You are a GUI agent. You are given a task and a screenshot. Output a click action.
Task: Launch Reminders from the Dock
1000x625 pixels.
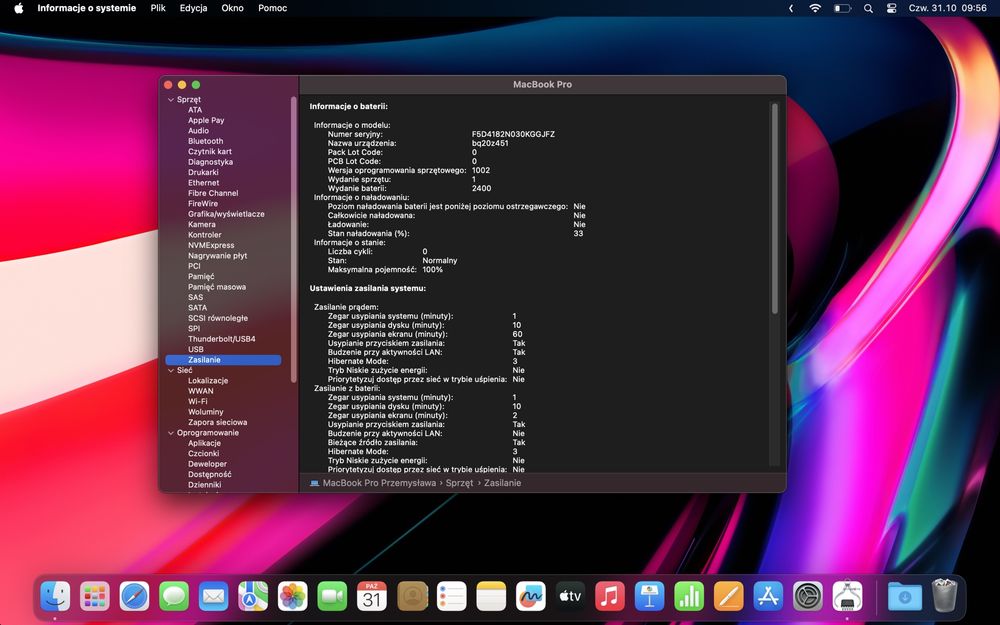tap(452, 597)
